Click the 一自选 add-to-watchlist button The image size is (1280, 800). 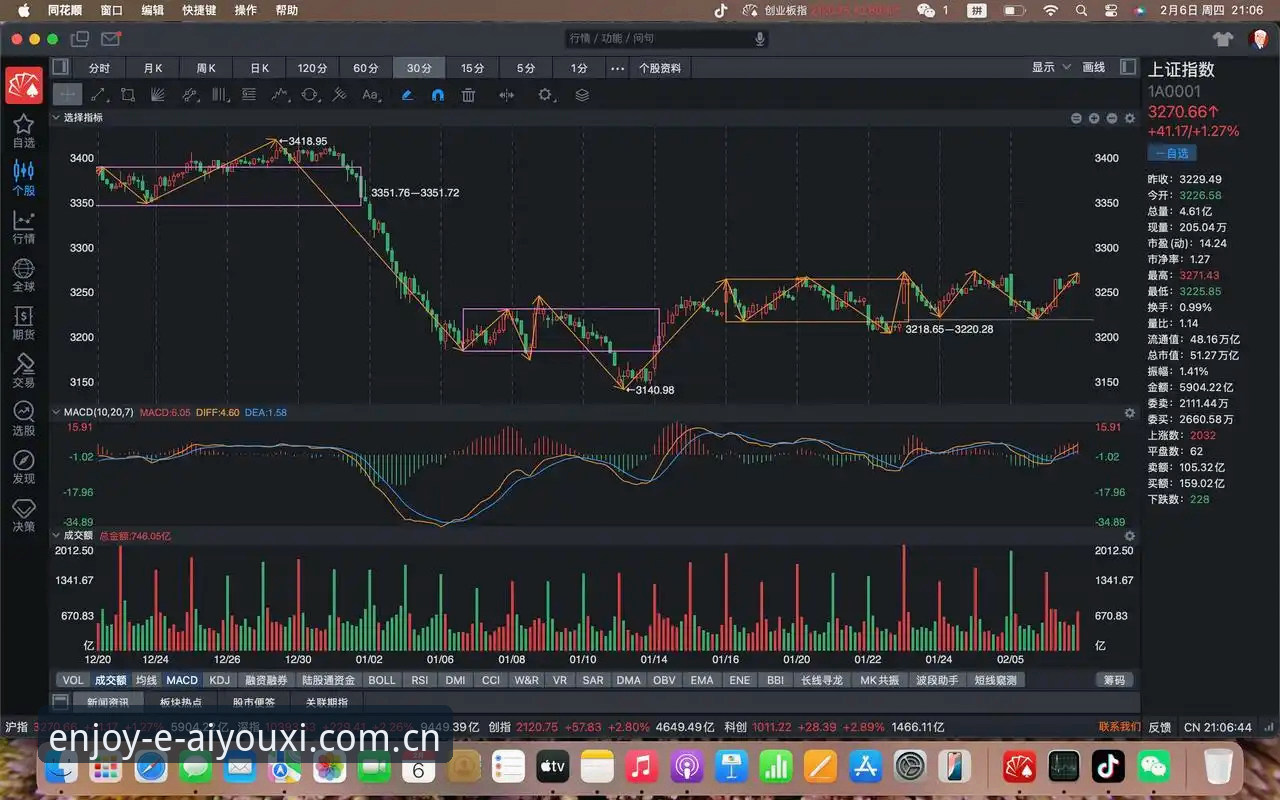point(1172,153)
